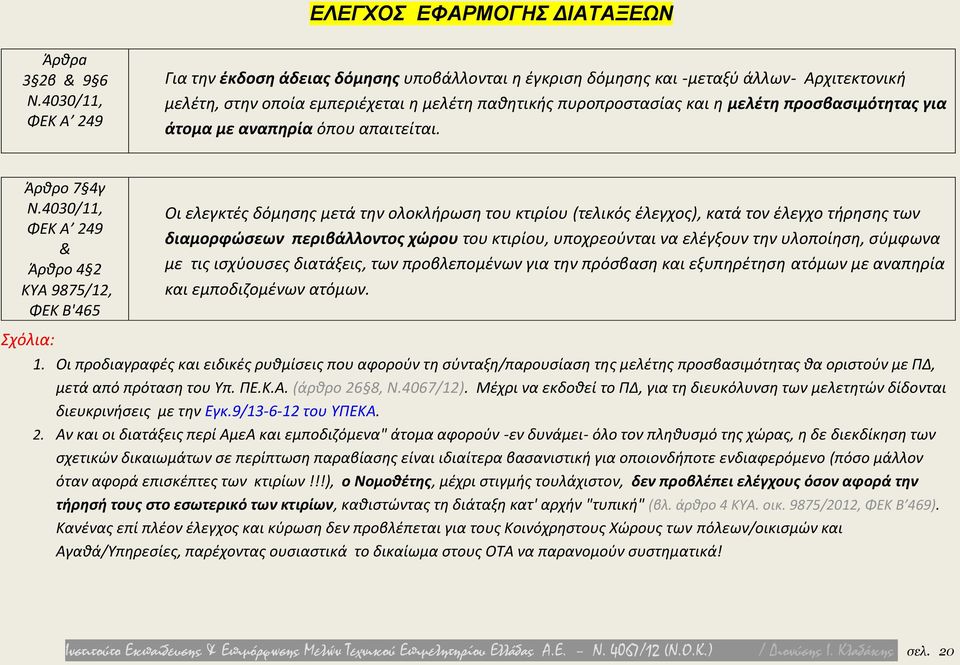Viewport: 960px width, 665px height.
Task: Click the line starting Αγαθά/Υπηρεσίες, παρέχοντας ουσιαστικά
Action: tap(389, 551)
